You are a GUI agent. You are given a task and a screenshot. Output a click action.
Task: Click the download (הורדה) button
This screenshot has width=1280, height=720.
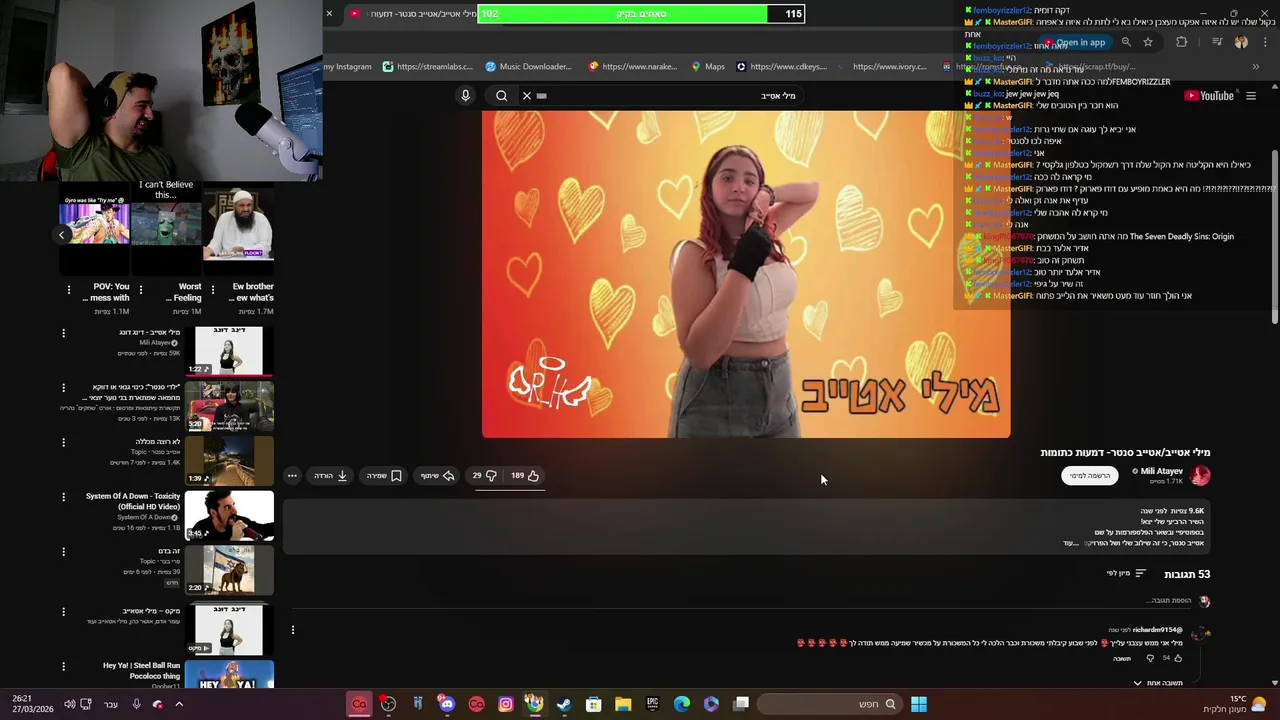coord(331,476)
